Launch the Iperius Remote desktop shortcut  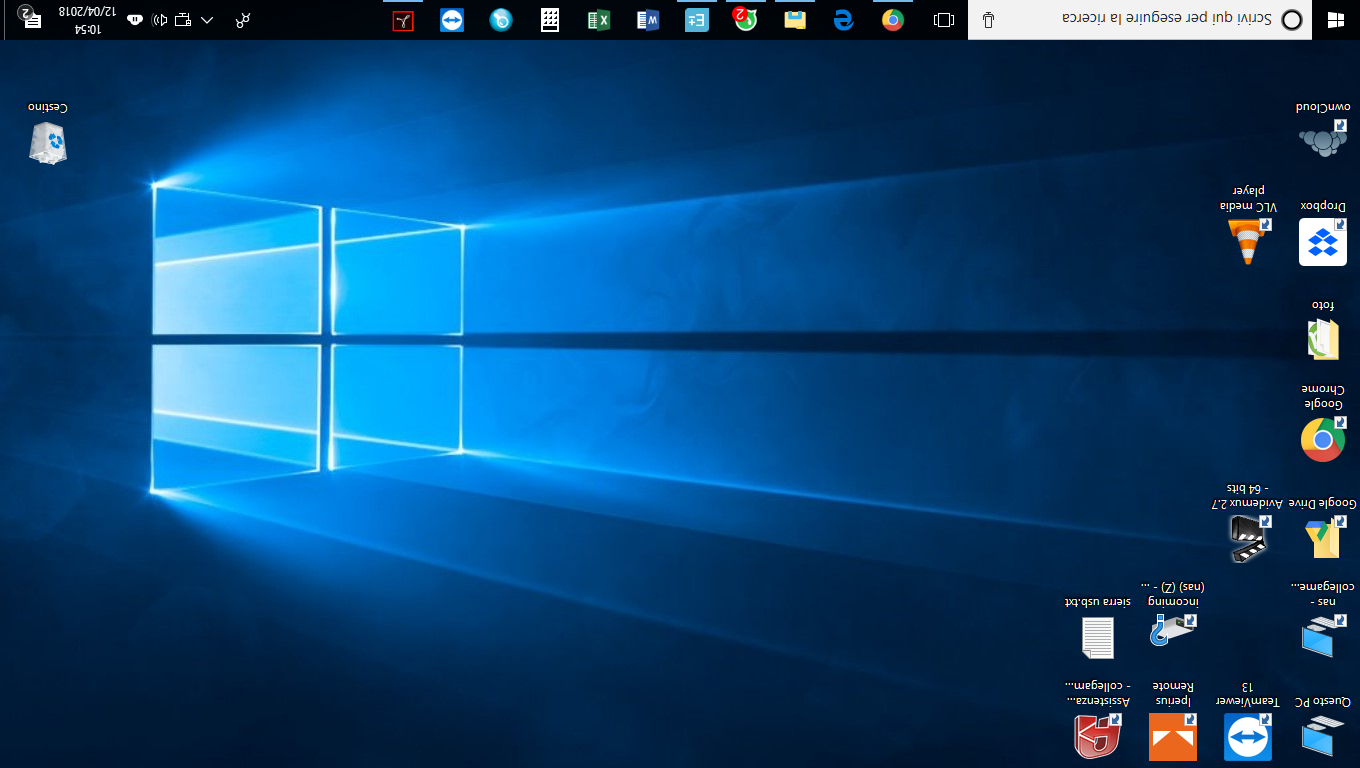[1173, 720]
